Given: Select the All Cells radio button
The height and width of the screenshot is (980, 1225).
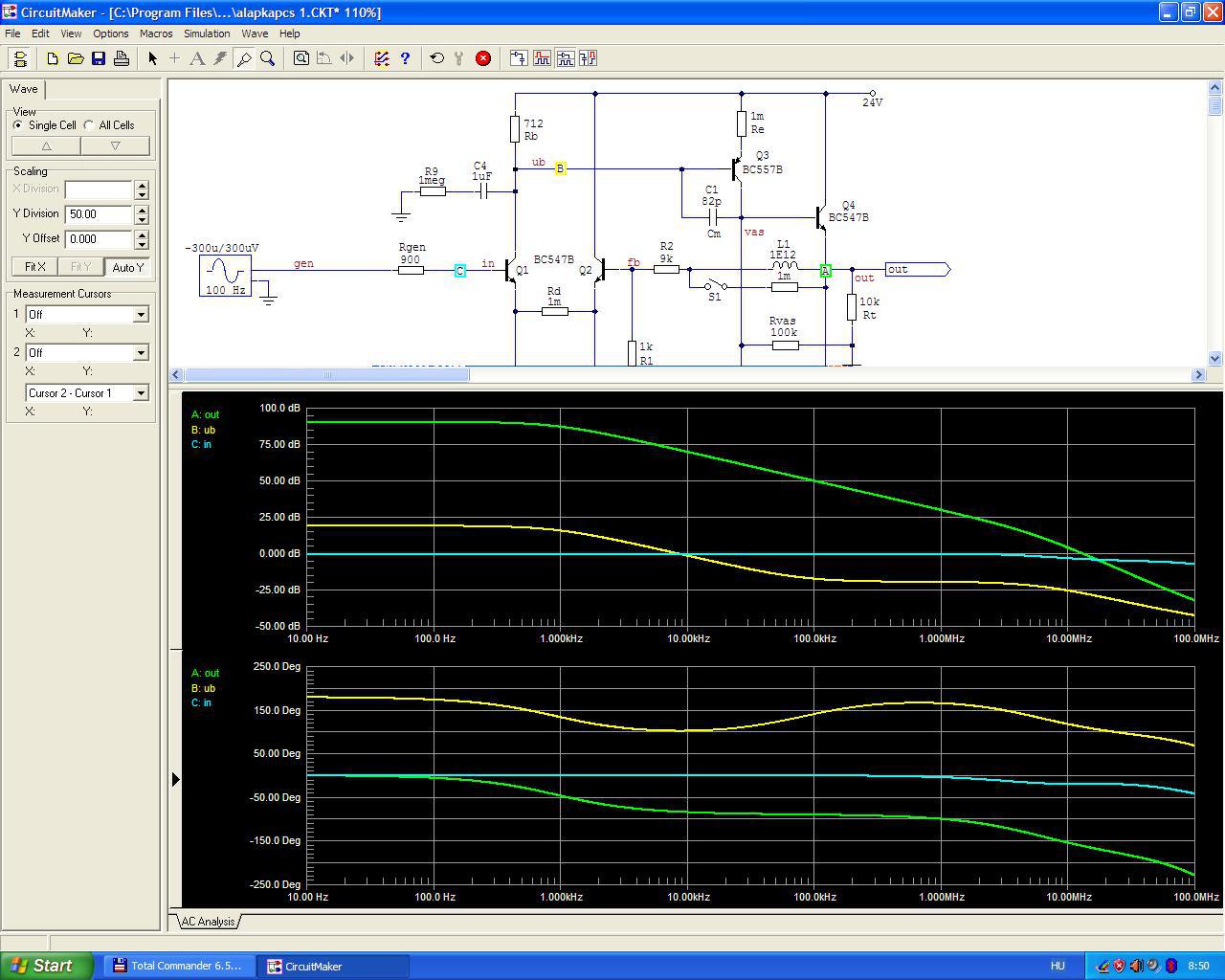Looking at the screenshot, I should [89, 125].
